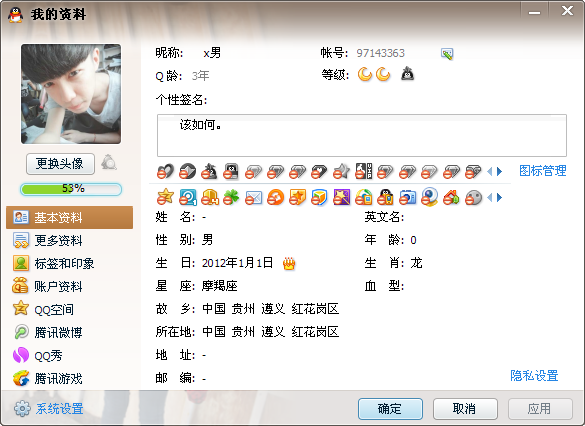This screenshot has width=585, height=426.
Task: Open the 更多资料 tab
Action: click(x=69, y=241)
